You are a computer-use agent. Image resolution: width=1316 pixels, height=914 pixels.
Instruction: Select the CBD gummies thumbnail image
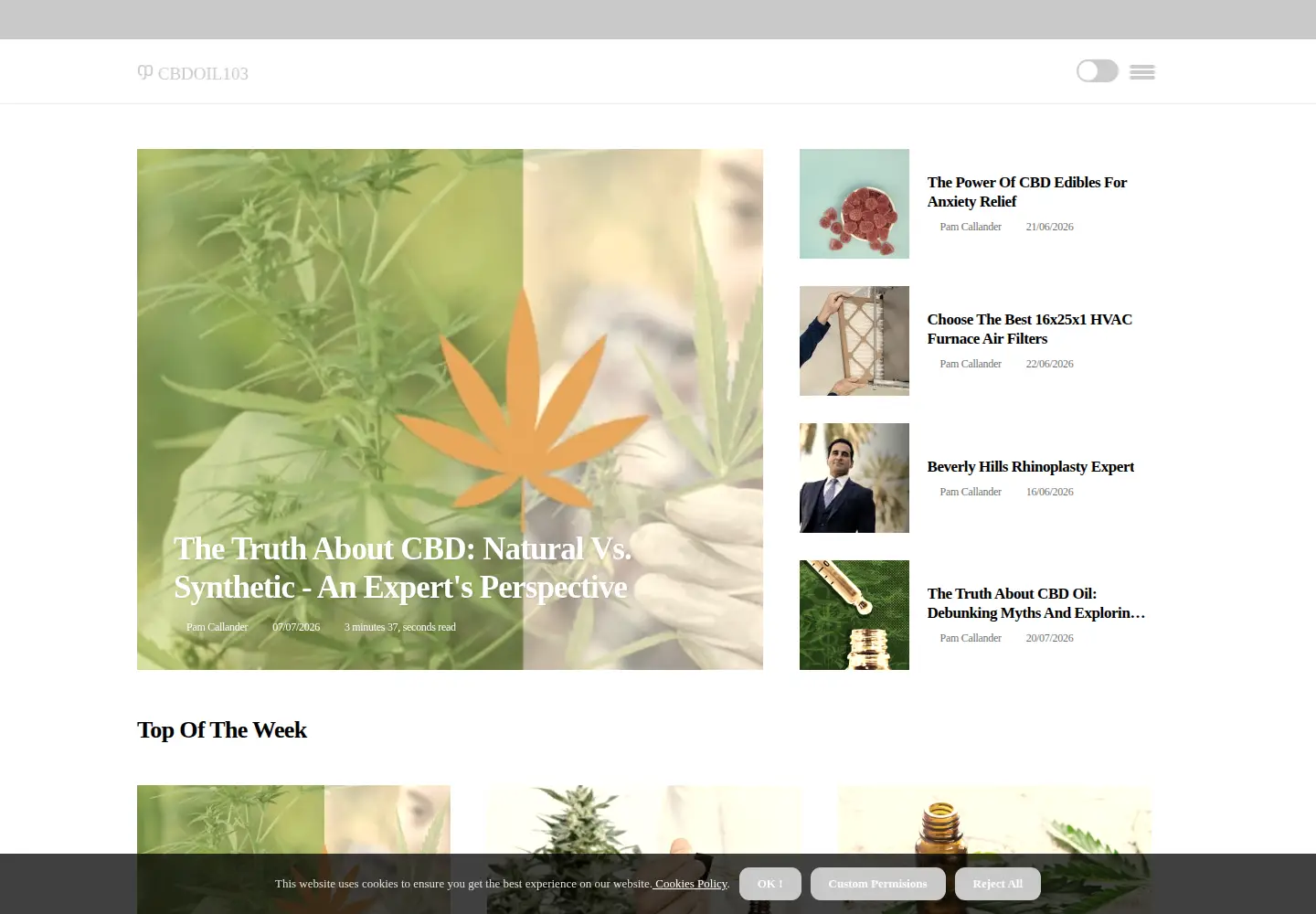click(854, 204)
